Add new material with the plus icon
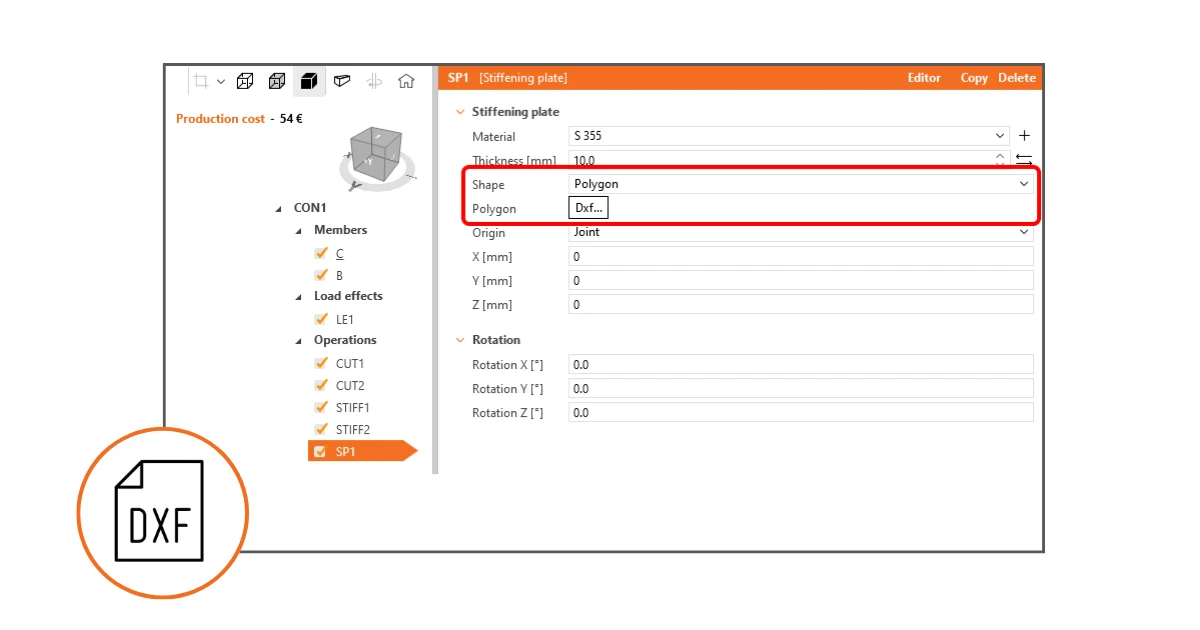This screenshot has width=1200, height=630. click(1024, 136)
